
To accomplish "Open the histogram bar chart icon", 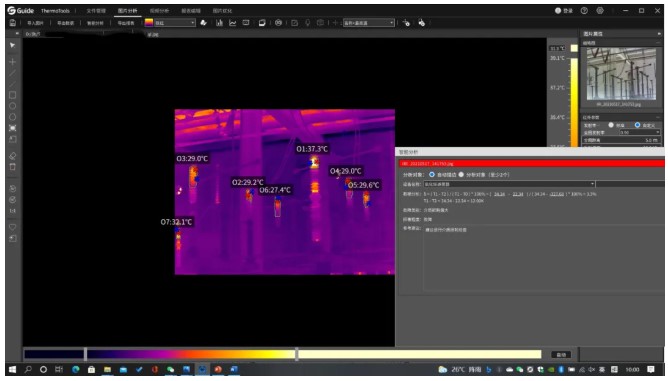I will point(219,23).
